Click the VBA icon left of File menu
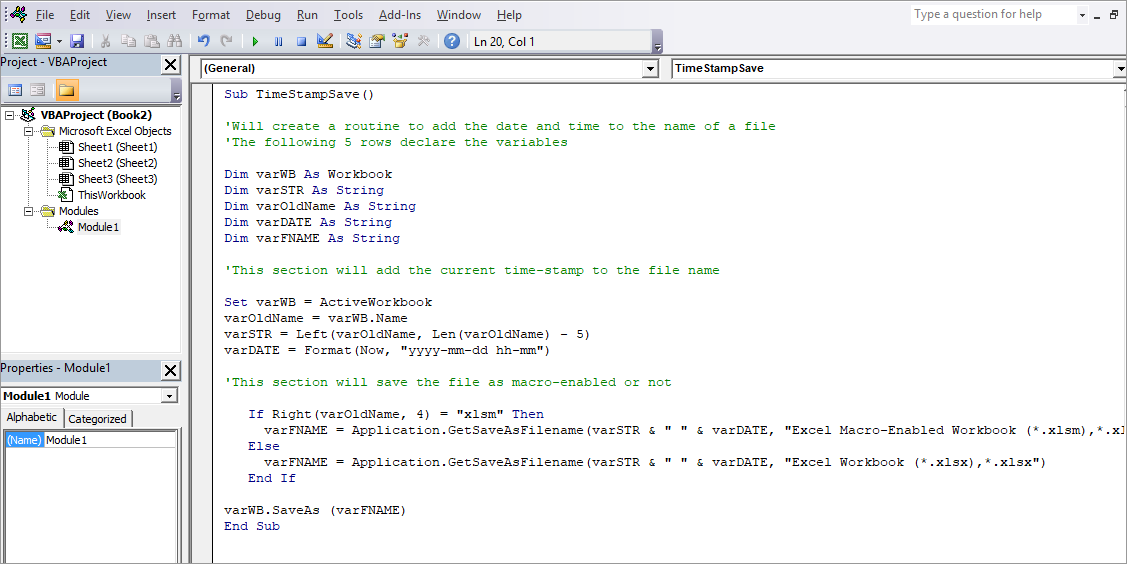 click(18, 14)
